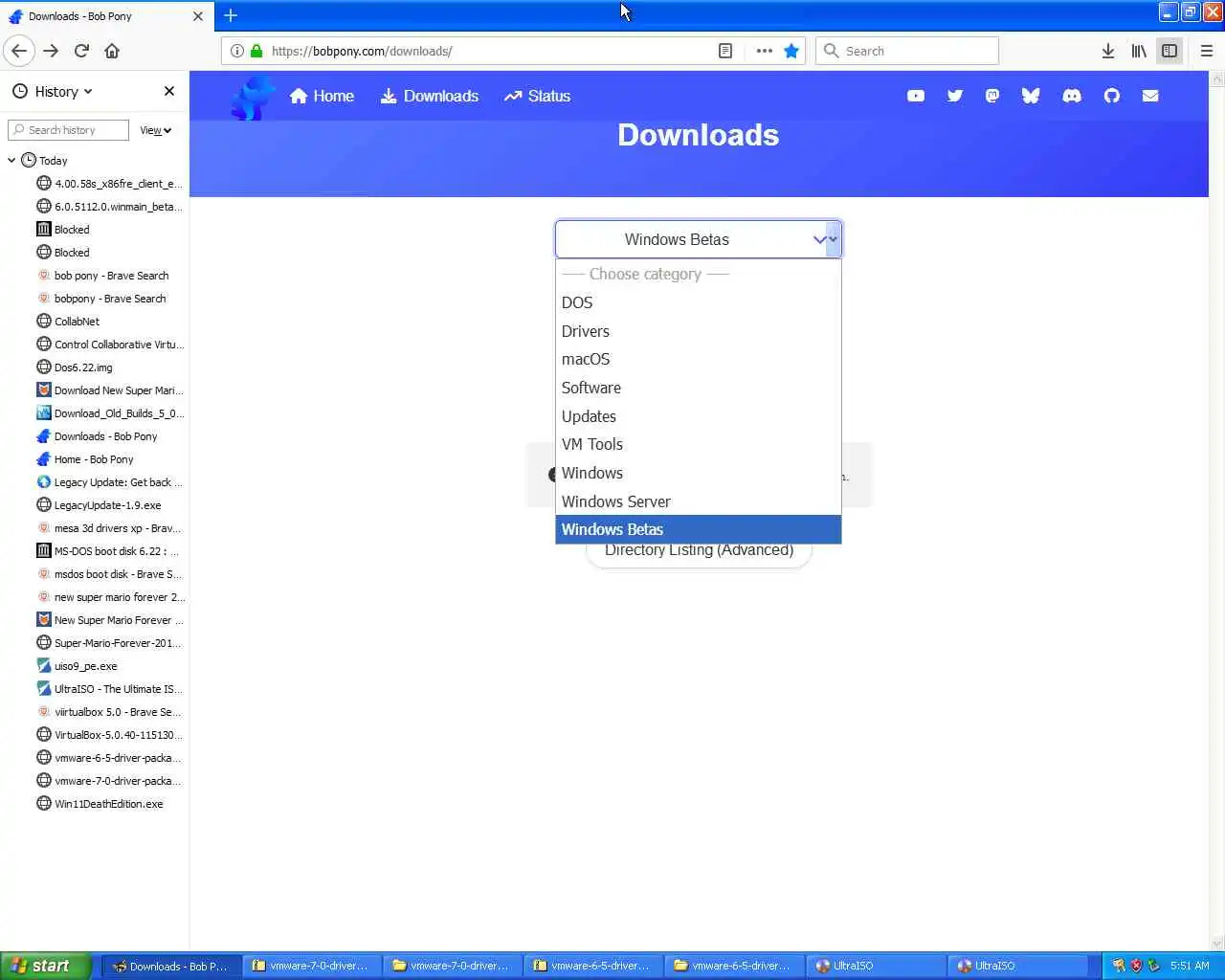Click the Bob Pony logo

(x=253, y=98)
